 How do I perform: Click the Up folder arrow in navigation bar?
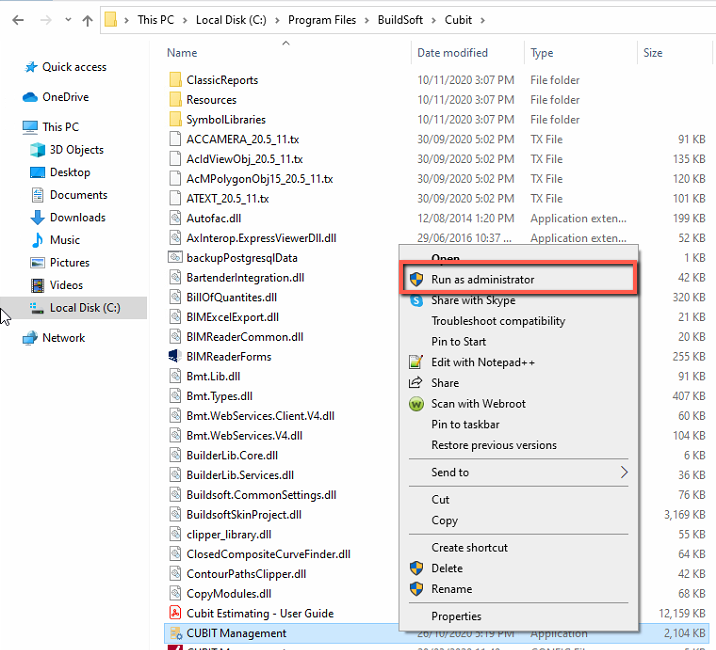coord(88,19)
